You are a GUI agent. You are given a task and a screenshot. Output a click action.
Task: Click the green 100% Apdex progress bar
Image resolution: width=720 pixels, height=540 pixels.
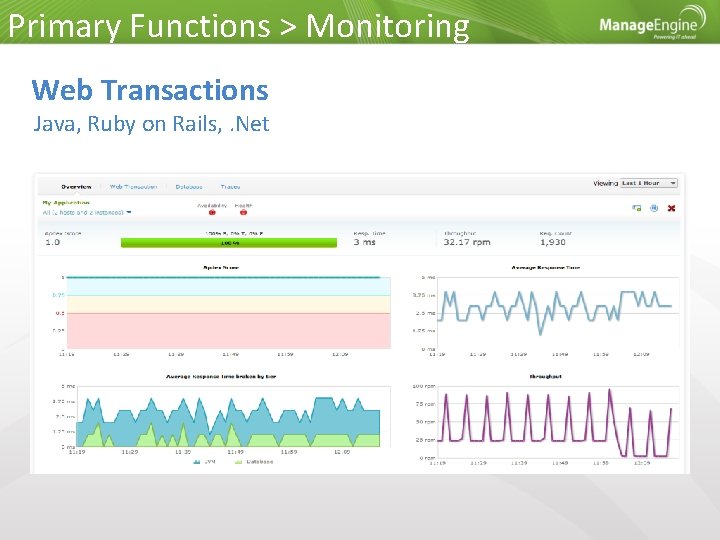229,243
